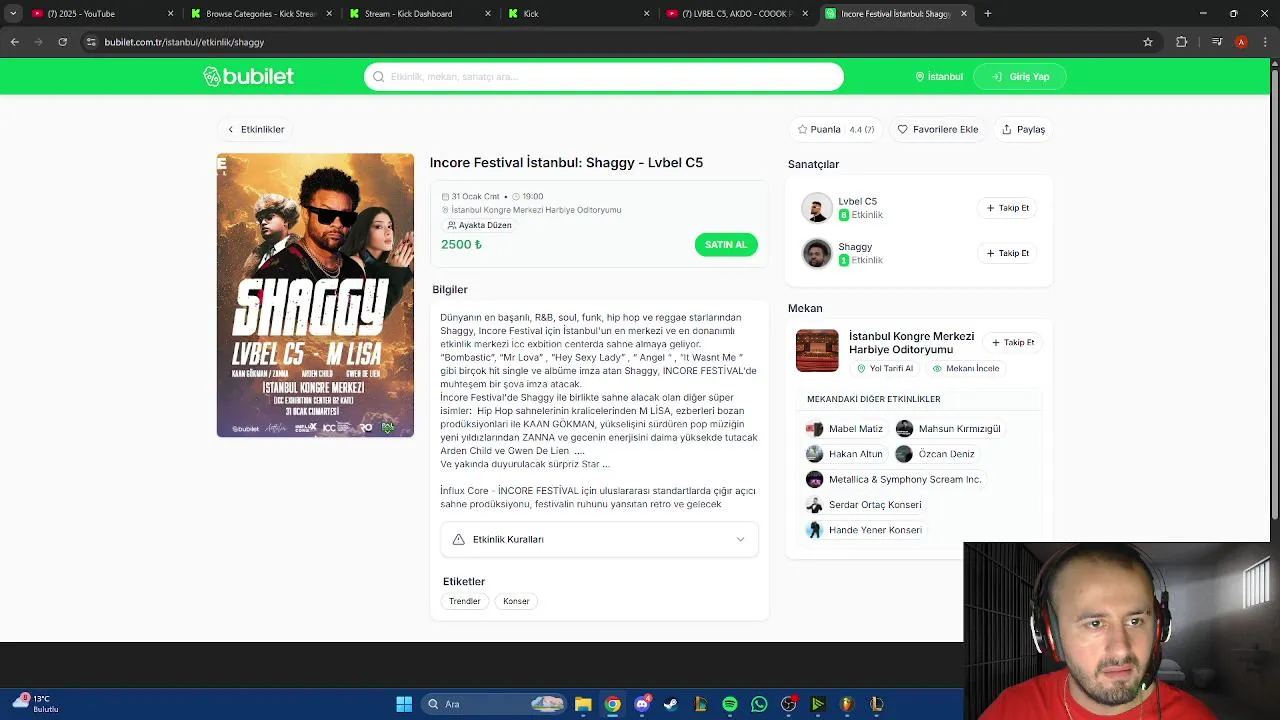Click the address bar URL
The height and width of the screenshot is (720, 1280).
[184, 42]
